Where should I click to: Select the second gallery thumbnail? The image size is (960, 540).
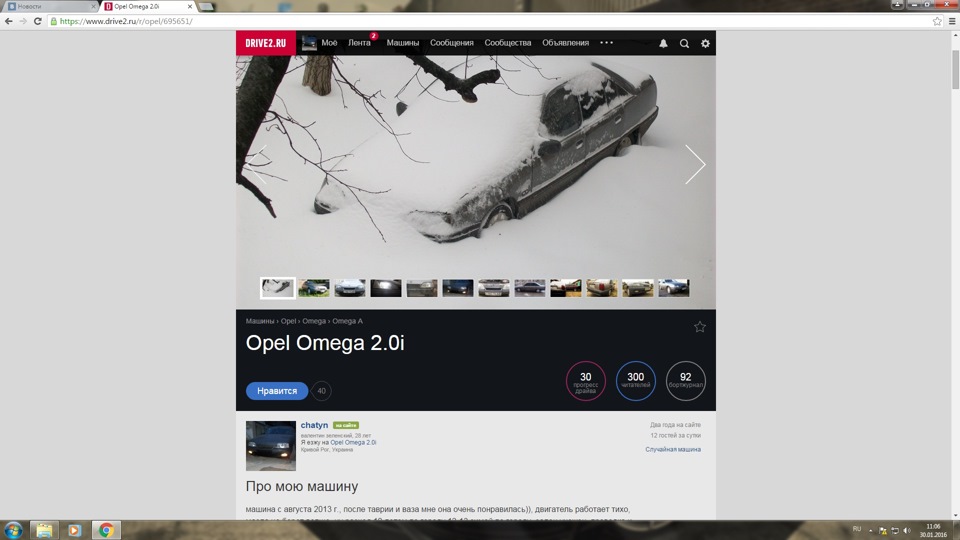coord(314,288)
